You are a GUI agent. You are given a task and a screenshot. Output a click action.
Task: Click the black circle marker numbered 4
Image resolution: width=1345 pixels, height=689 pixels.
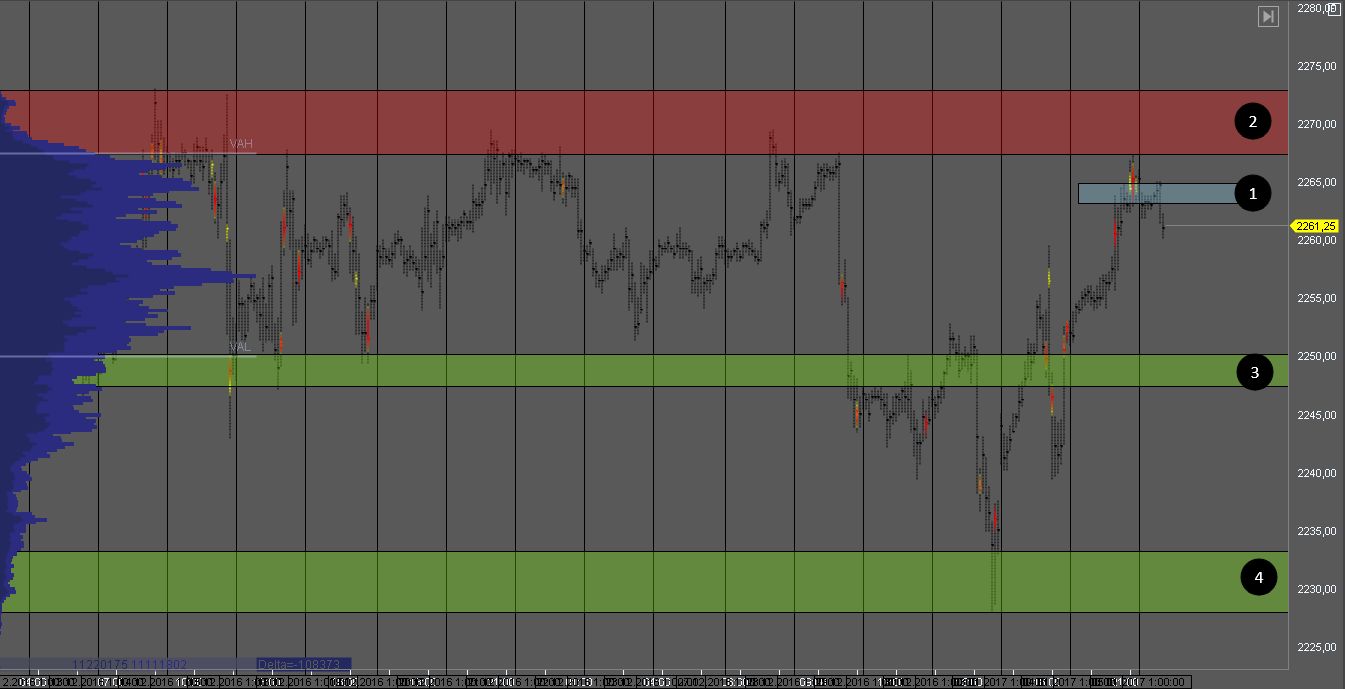pyautogui.click(x=1258, y=577)
